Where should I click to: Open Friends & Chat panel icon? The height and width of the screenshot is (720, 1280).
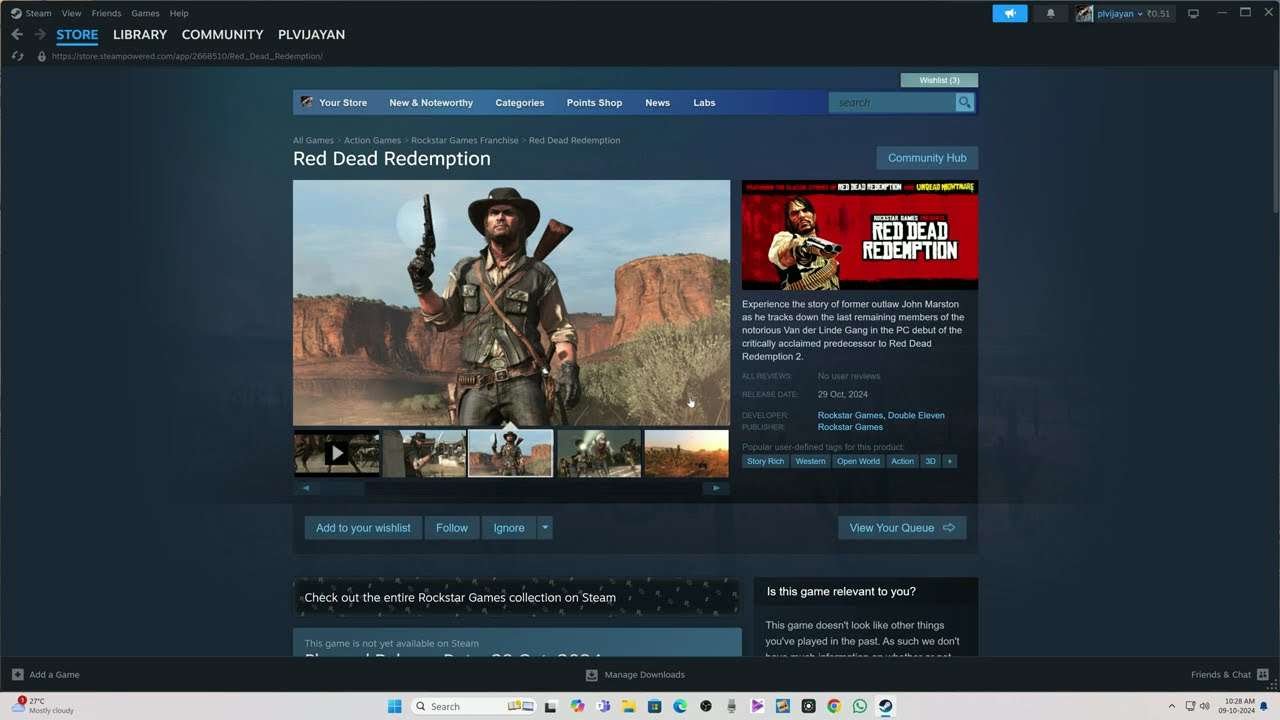(1262, 674)
